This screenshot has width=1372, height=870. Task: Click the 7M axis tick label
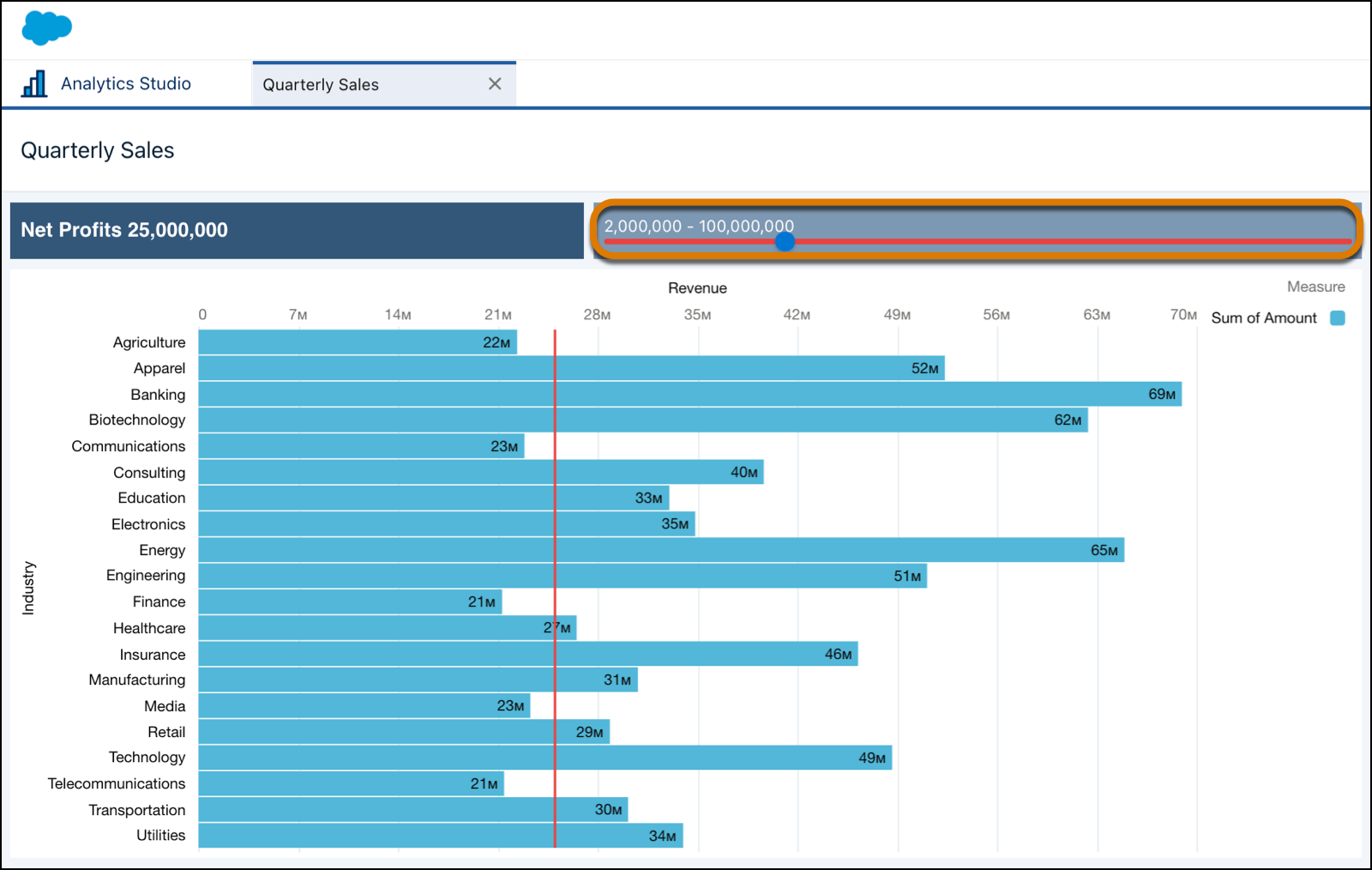[298, 315]
